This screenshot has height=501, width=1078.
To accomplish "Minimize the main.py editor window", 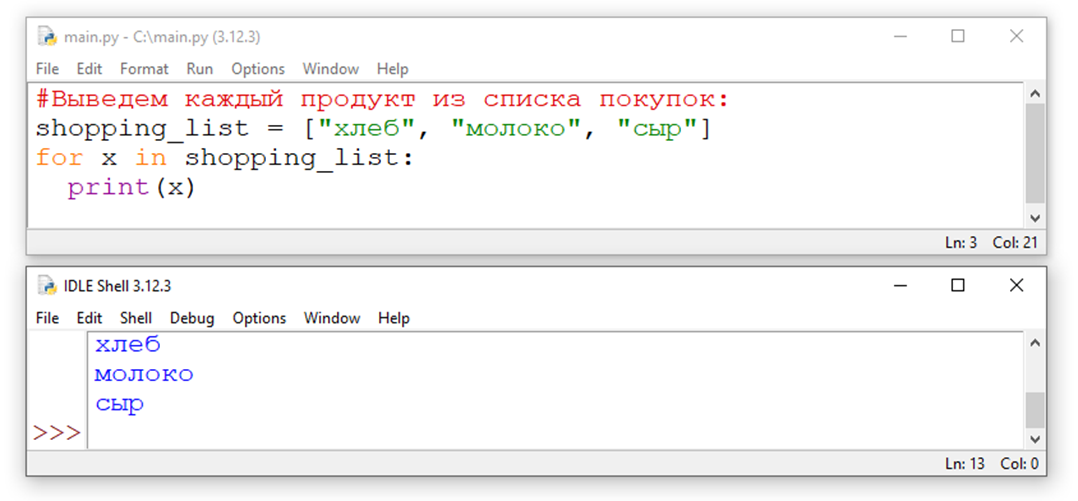I will (899, 36).
